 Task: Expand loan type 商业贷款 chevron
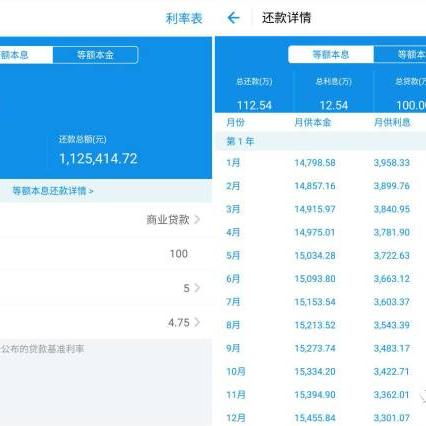(197, 219)
